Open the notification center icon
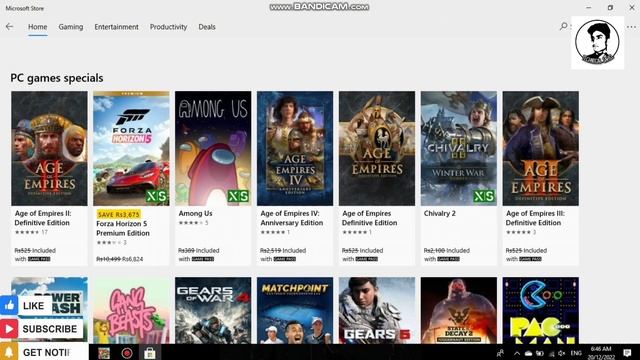Viewport: 640px width, 360px height. point(627,353)
